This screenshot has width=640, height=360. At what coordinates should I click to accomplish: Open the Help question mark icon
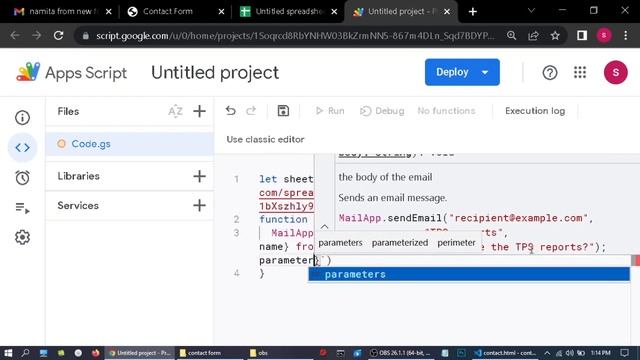pyautogui.click(x=550, y=73)
